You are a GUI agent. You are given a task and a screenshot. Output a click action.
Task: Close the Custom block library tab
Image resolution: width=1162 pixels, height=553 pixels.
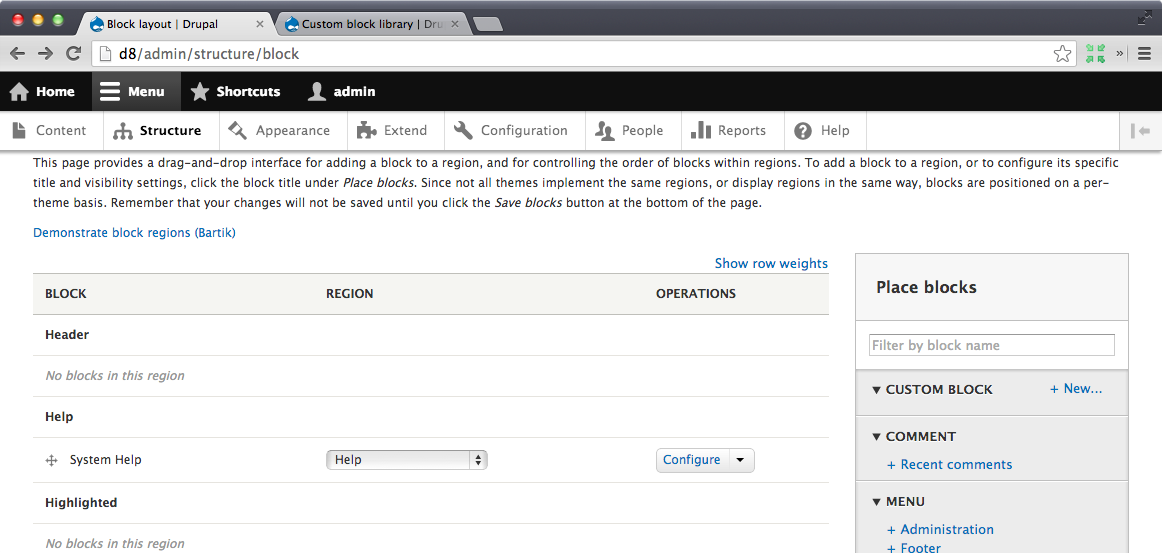click(x=455, y=24)
